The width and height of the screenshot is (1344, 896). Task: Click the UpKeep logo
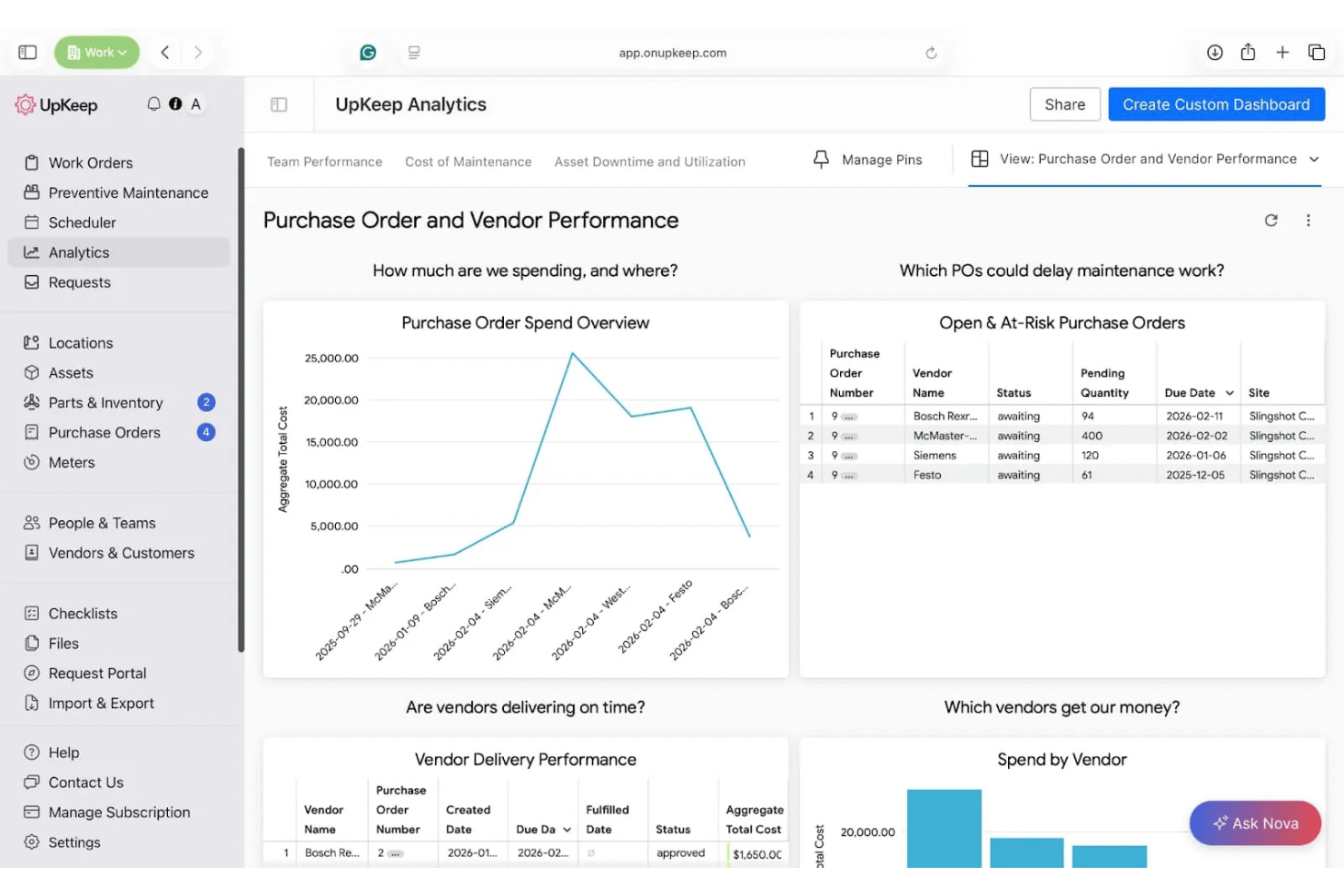point(56,105)
